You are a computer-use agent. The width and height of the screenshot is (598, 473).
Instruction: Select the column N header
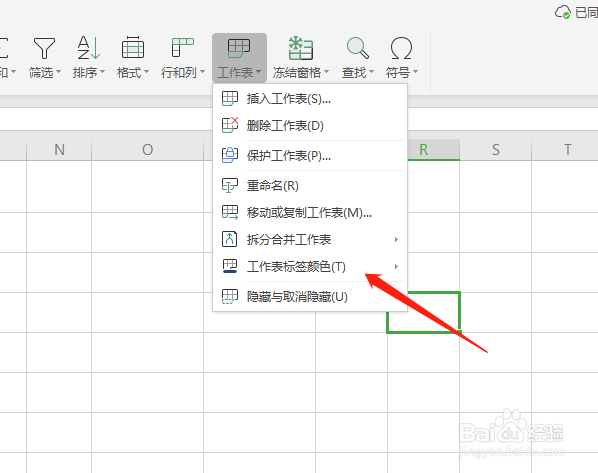pos(59,150)
